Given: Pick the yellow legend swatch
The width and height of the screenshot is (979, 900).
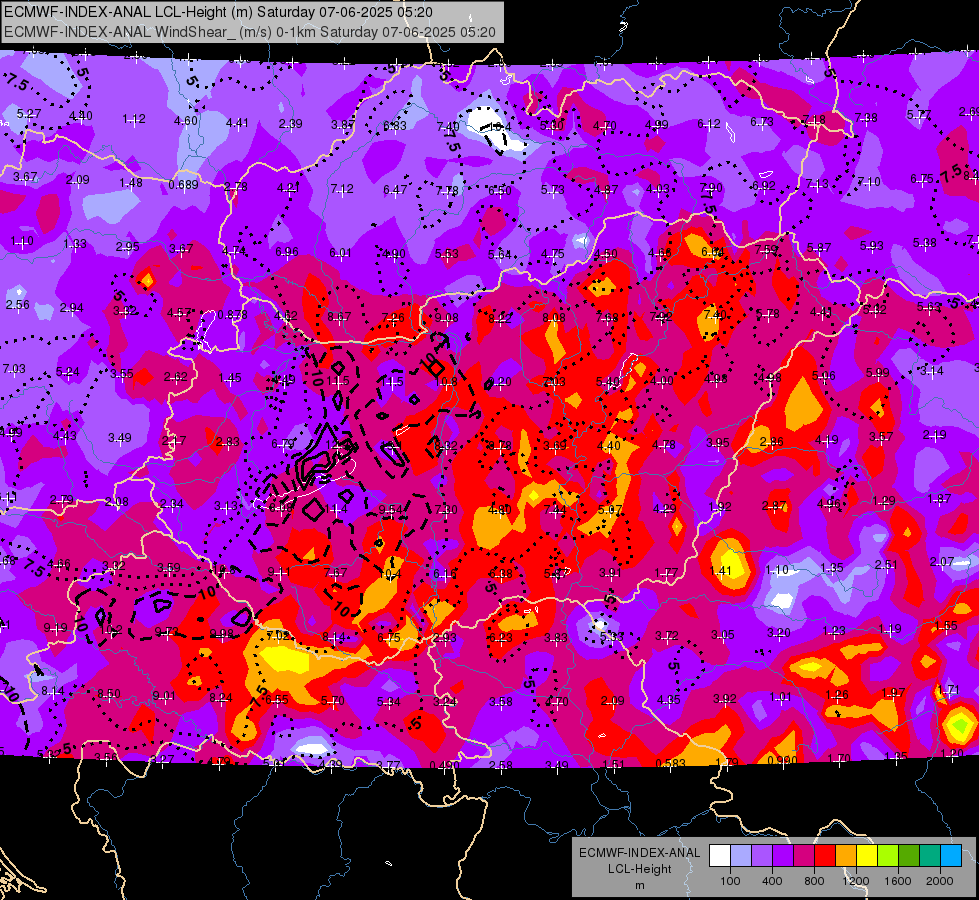Looking at the screenshot, I should point(867,856).
